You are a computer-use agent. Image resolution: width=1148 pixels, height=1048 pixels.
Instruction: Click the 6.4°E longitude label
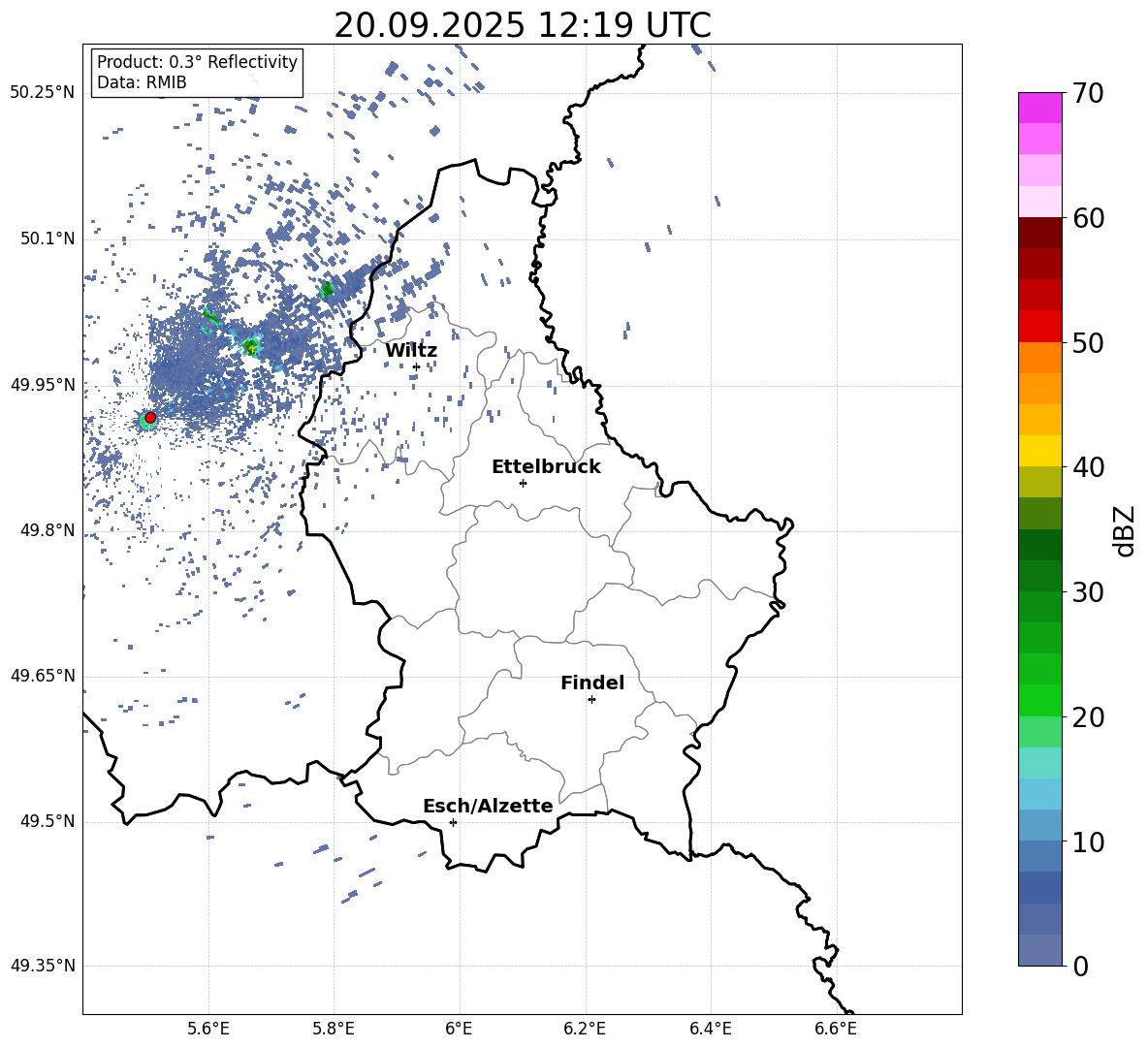[x=710, y=1029]
